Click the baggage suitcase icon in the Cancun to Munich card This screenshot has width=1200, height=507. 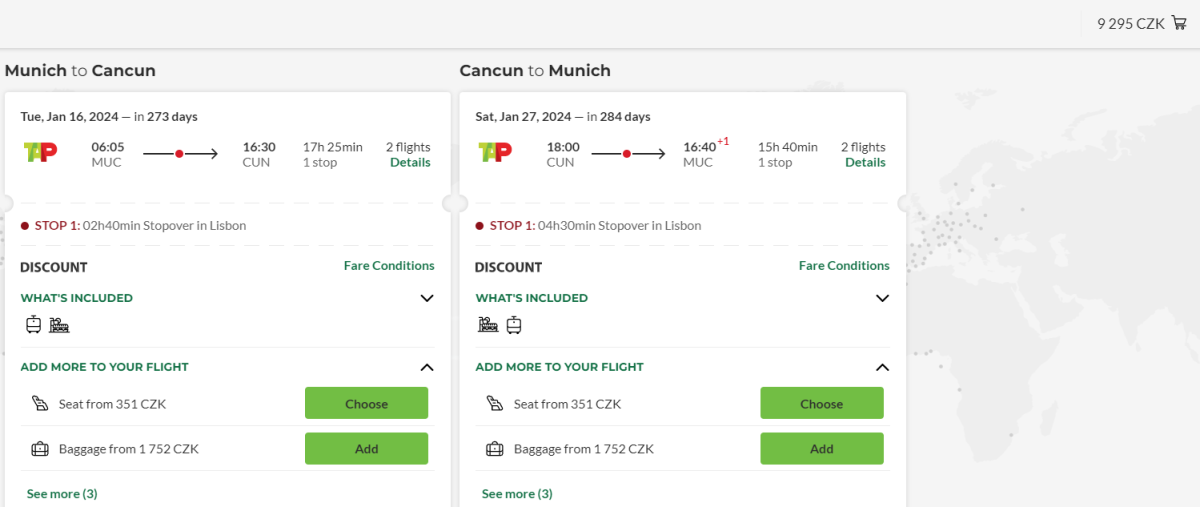494,449
